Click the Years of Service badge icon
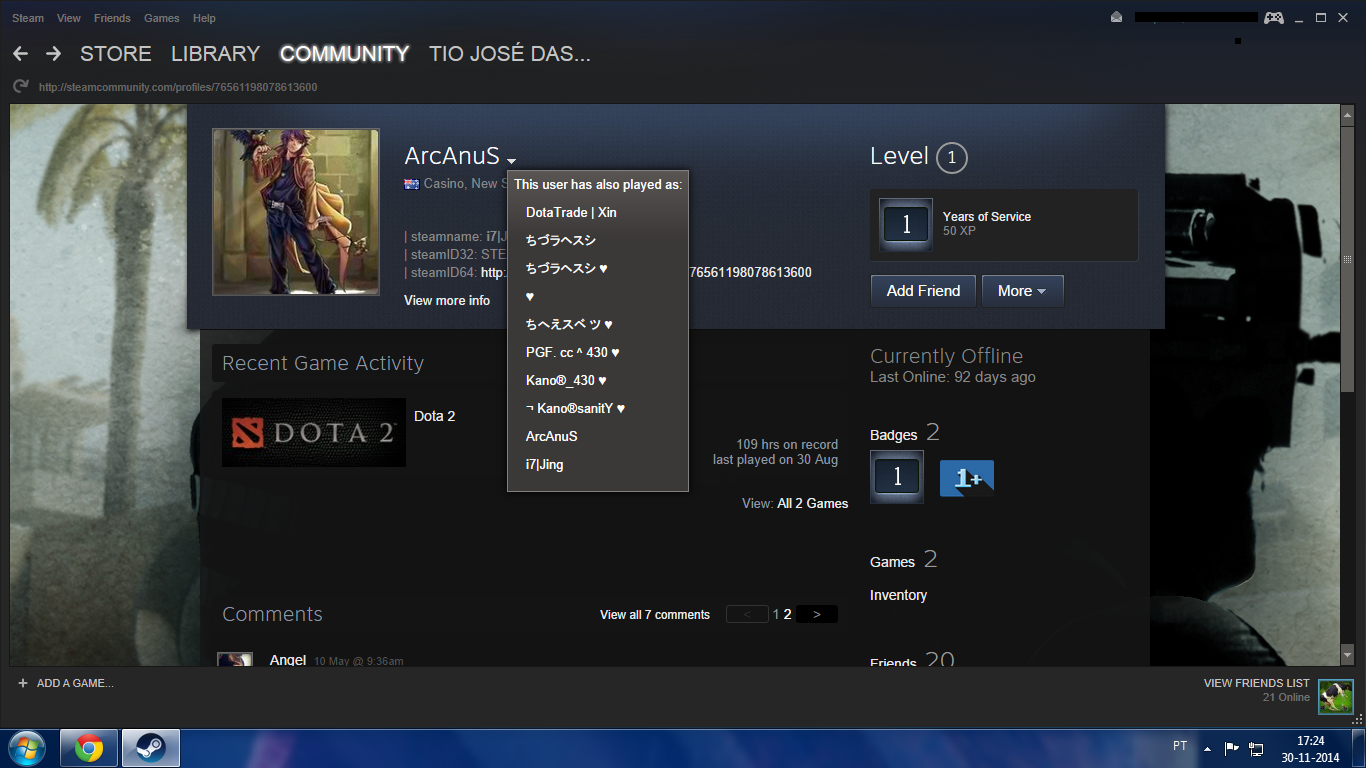 [x=906, y=224]
